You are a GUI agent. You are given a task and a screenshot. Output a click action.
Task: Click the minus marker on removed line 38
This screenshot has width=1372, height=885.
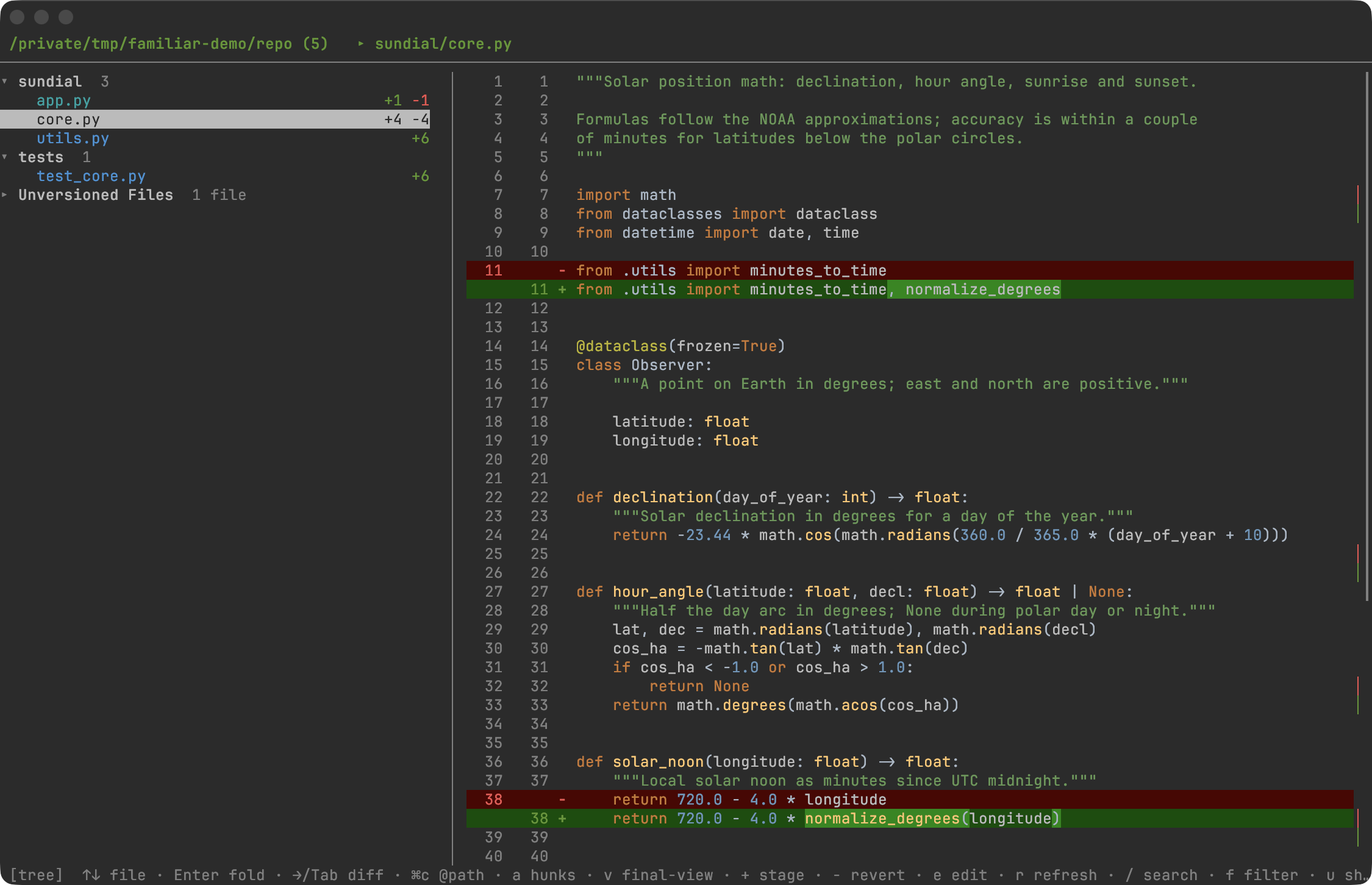(x=562, y=800)
